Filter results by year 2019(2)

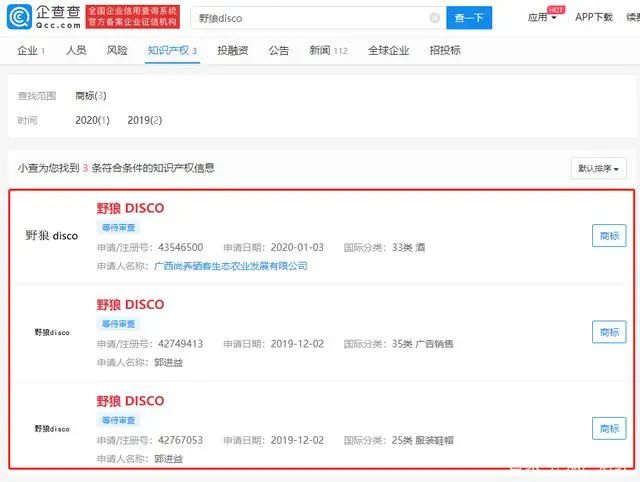click(144, 120)
